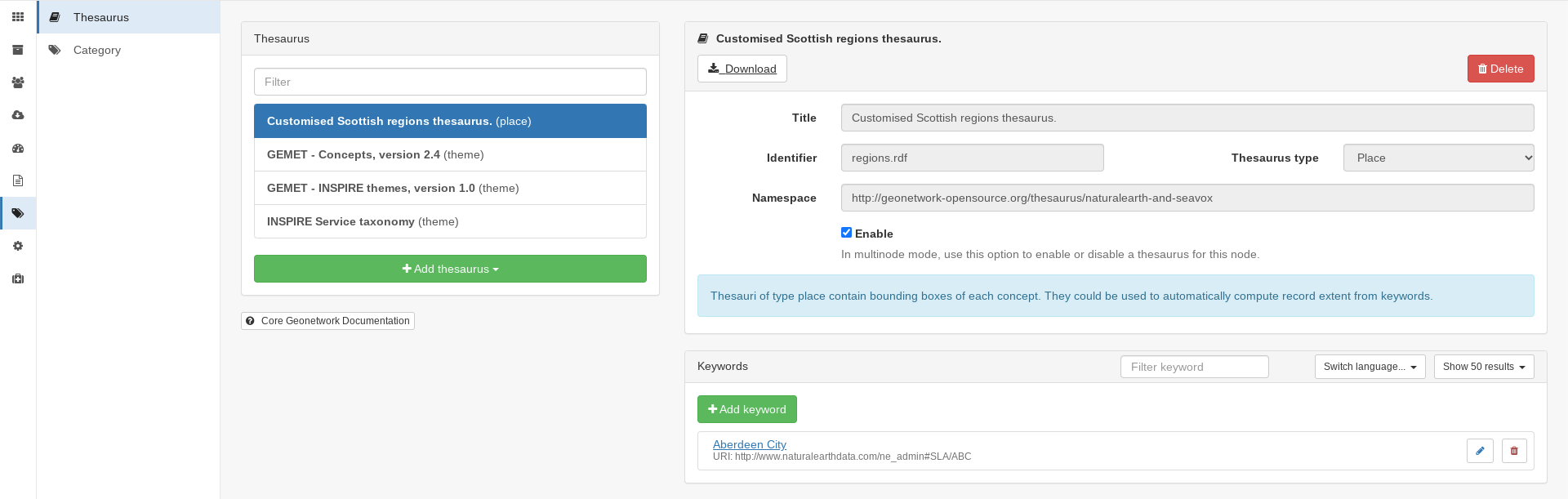1568x499 pixels.
Task: Focus the Filter keyword input
Action: click(1194, 367)
